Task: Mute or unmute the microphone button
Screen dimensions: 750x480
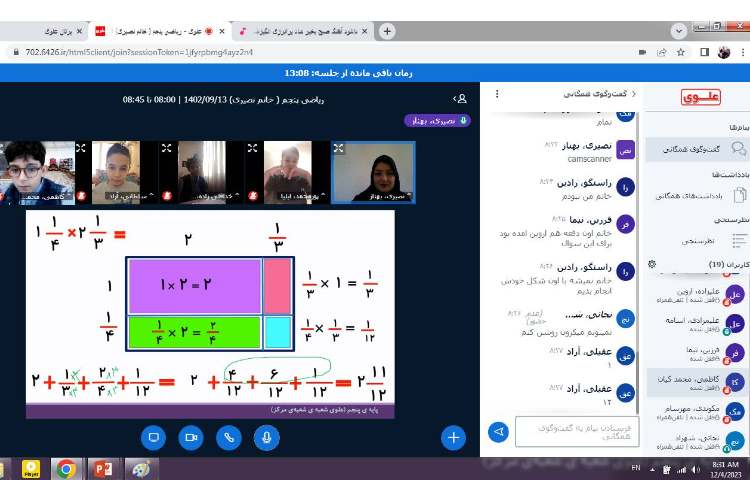Action: tap(266, 437)
